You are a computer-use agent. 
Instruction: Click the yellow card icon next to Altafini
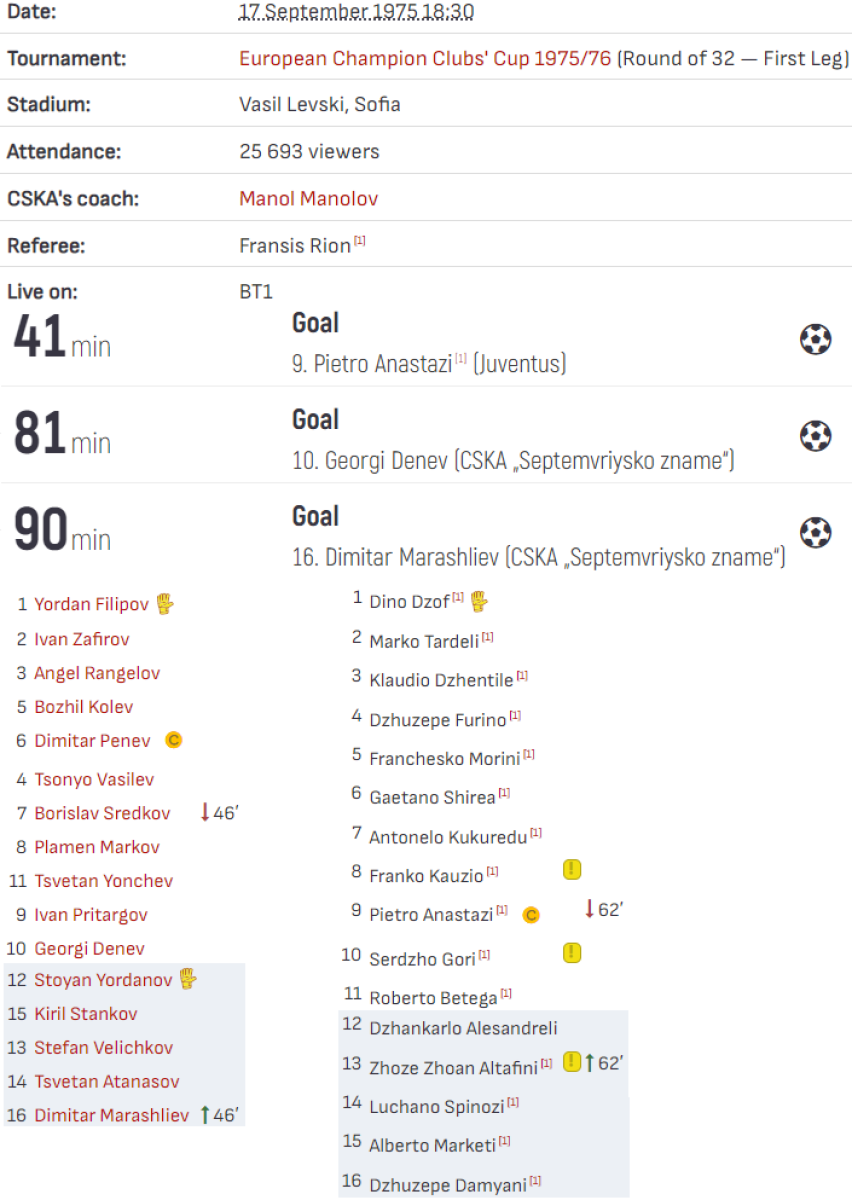coord(571,1062)
